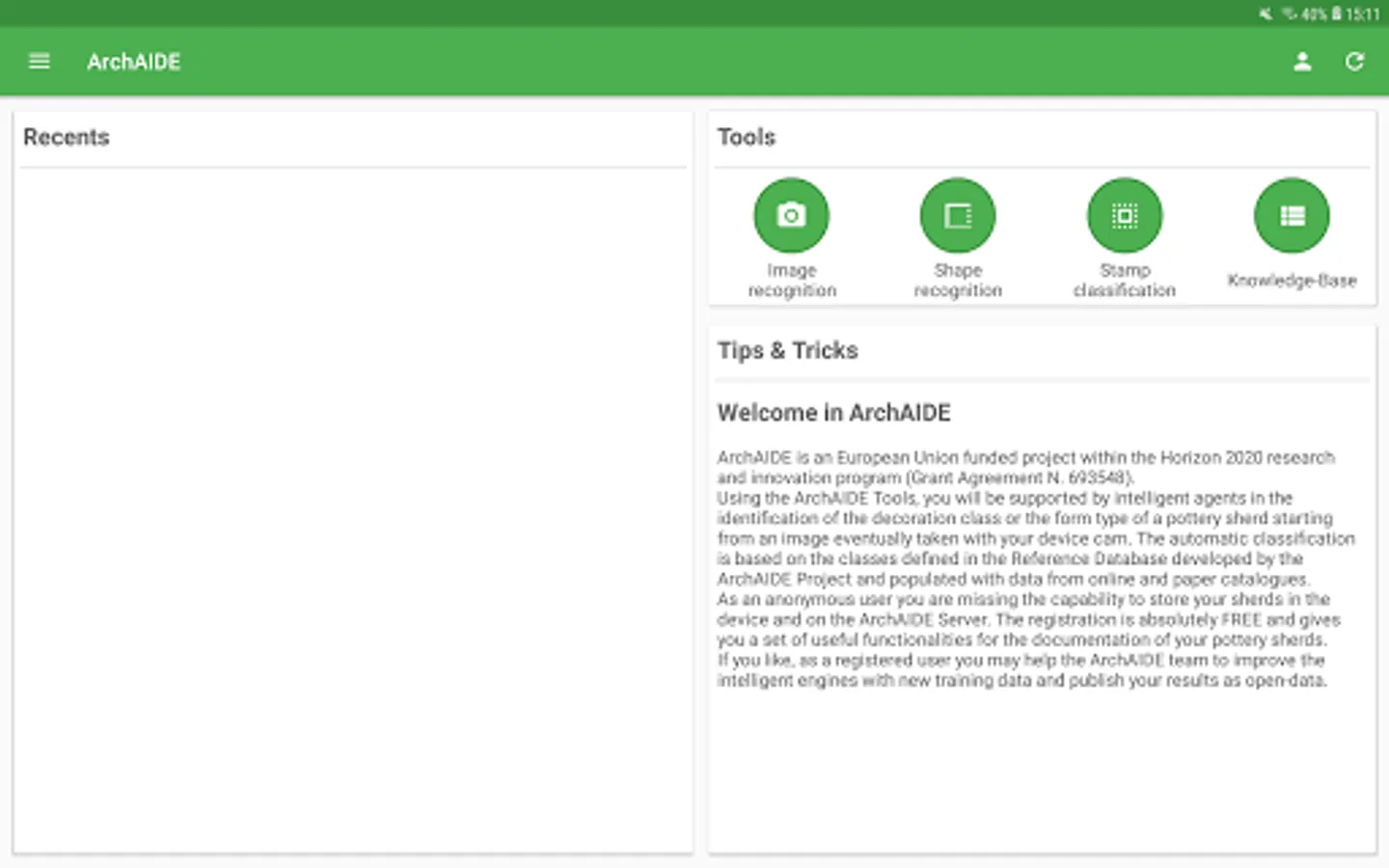Click the battery status icon
Image resolution: width=1389 pixels, height=868 pixels.
click(1336, 14)
